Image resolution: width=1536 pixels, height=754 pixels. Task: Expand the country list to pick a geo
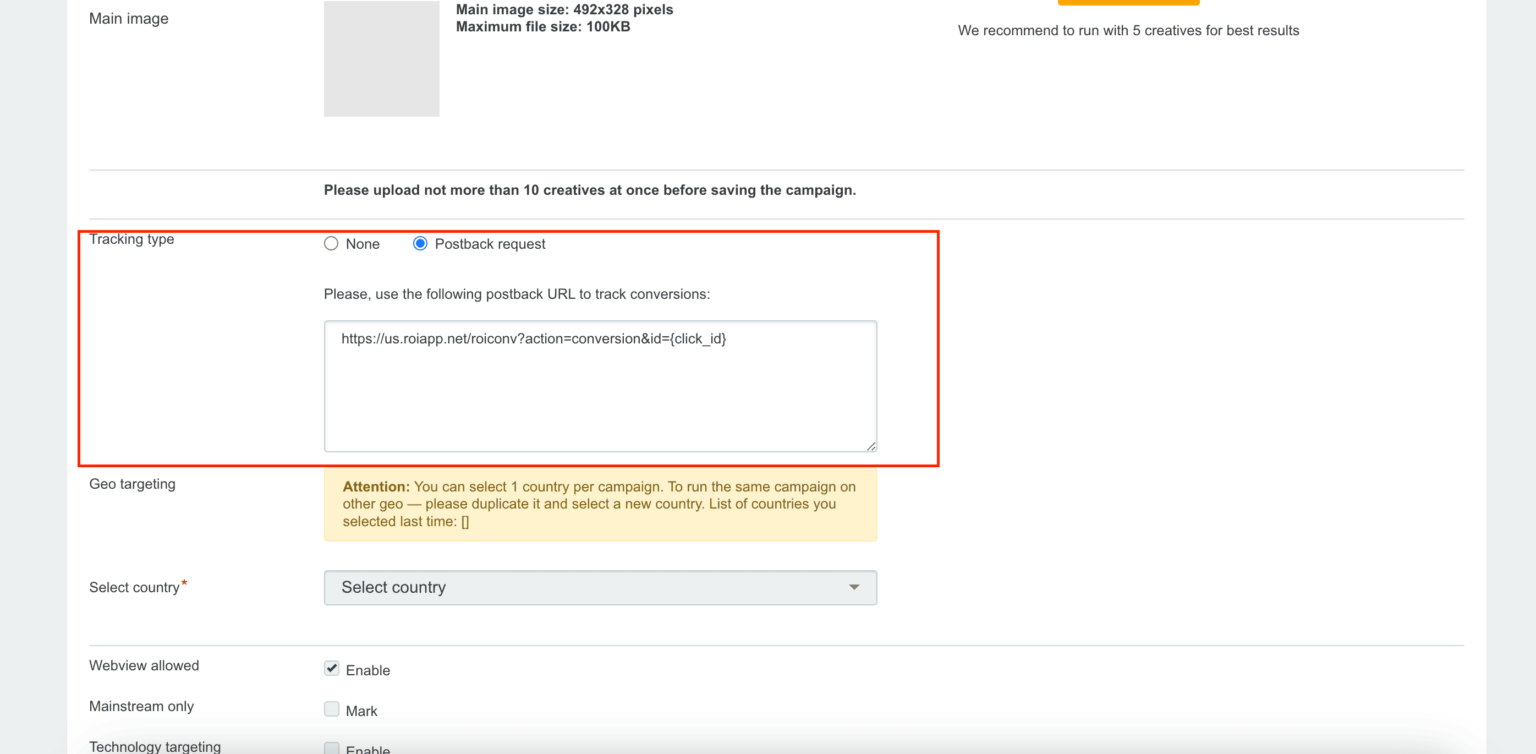(x=600, y=587)
